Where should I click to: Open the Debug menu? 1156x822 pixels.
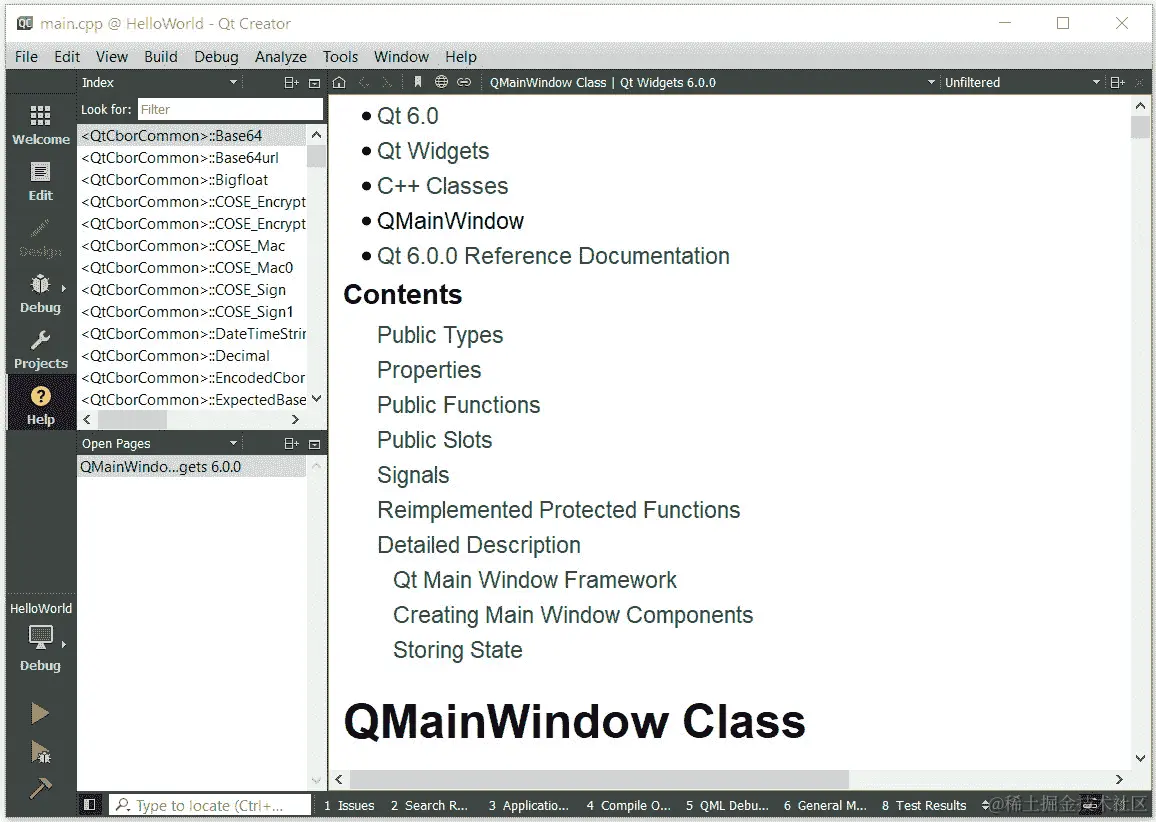[x=216, y=57]
